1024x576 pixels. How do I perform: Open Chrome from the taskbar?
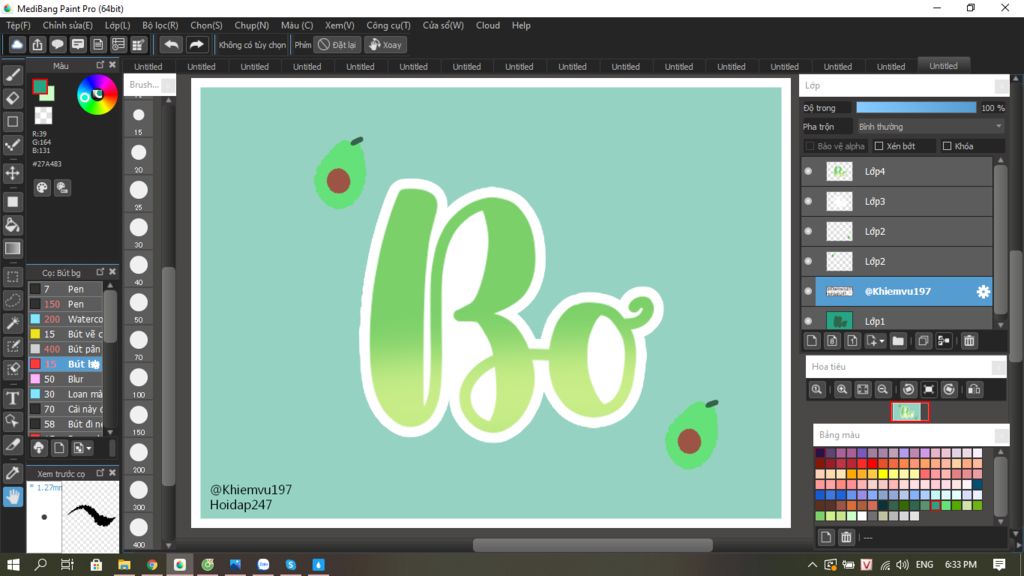[x=152, y=565]
